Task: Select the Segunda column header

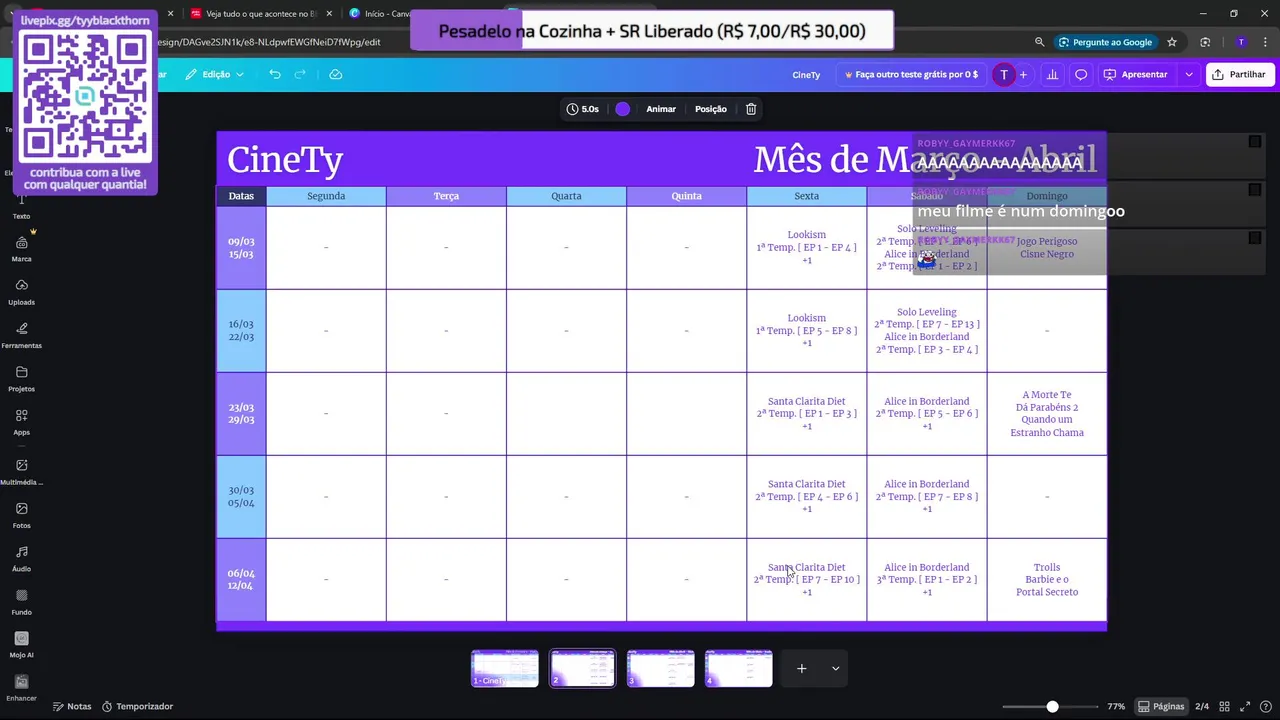Action: (326, 196)
